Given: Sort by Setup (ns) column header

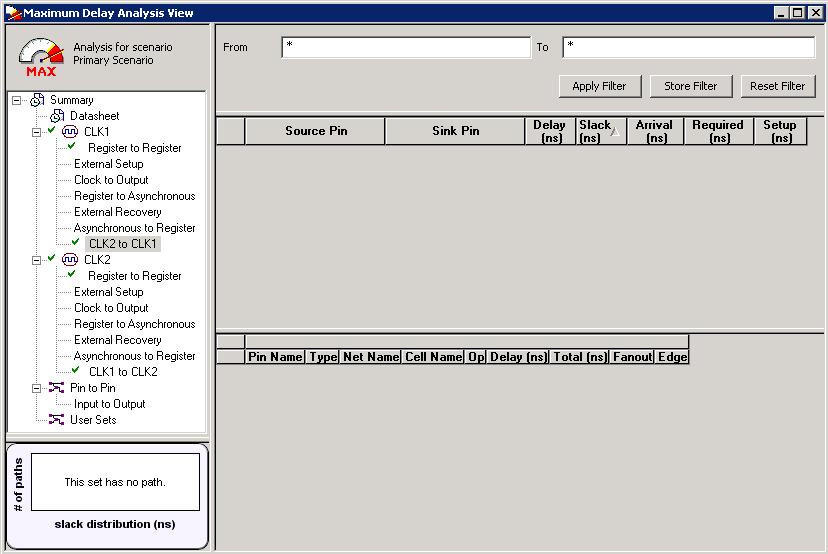Looking at the screenshot, I should [780, 131].
